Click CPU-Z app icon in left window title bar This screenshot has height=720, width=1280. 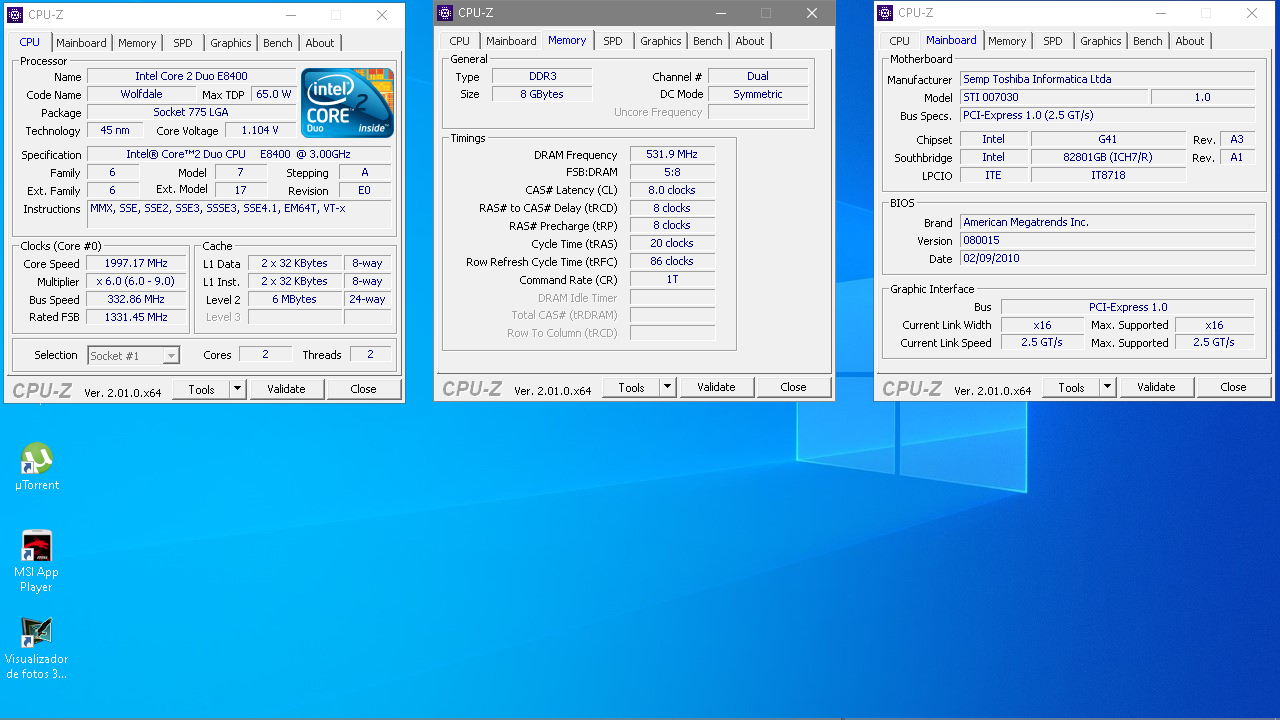pos(15,15)
